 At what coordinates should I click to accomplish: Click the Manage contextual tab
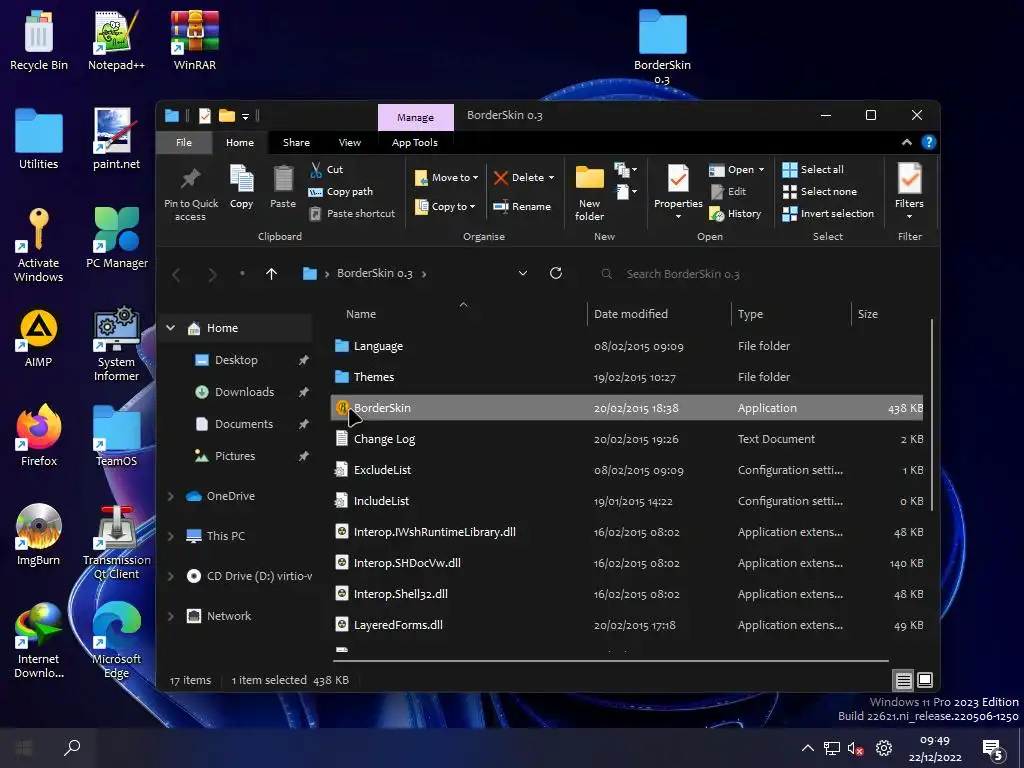[415, 118]
